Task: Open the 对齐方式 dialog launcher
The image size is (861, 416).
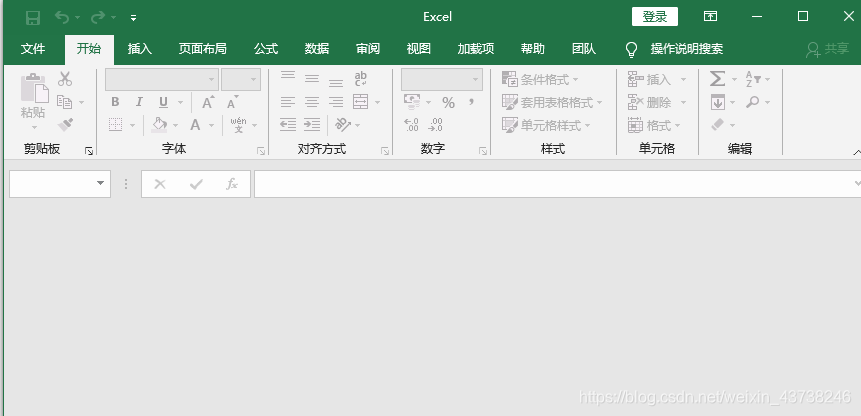Action: click(x=385, y=151)
